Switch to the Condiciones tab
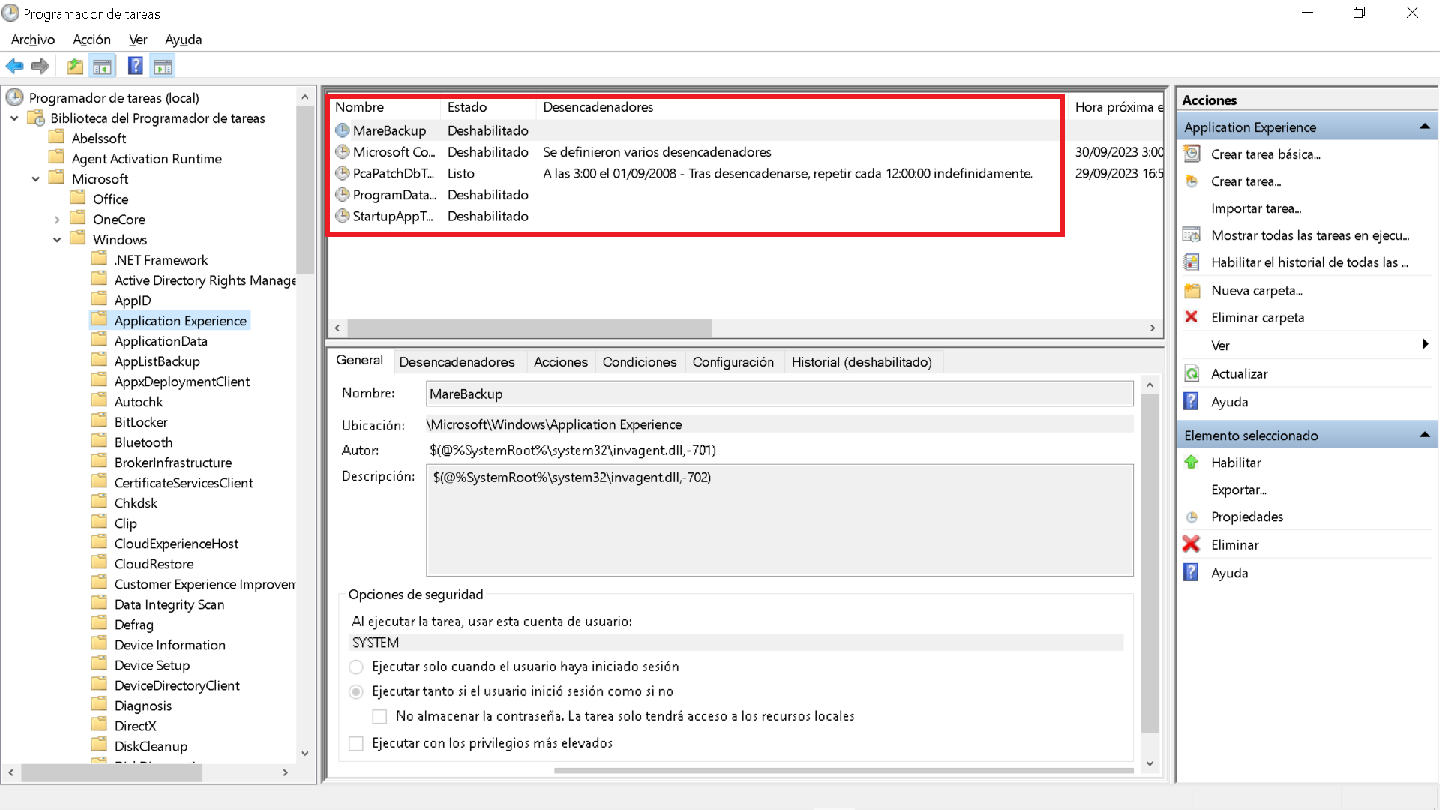 coord(640,362)
